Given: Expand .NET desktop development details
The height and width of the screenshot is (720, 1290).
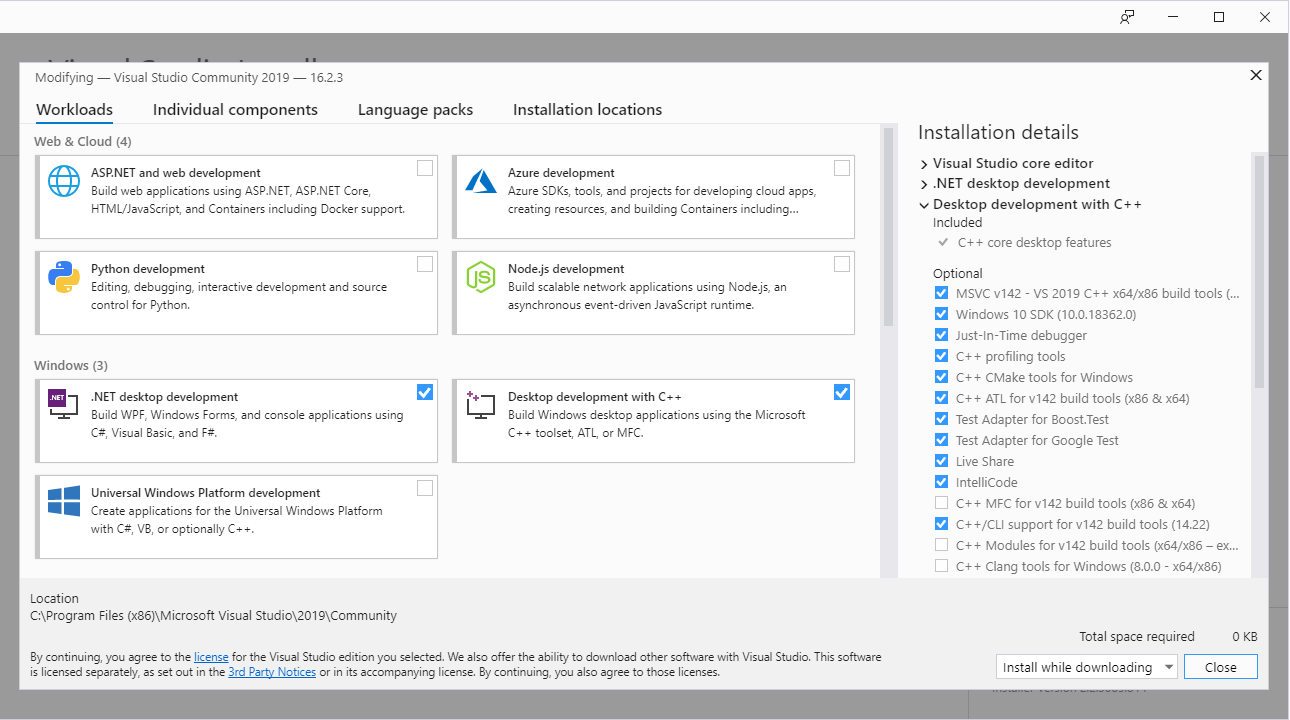Looking at the screenshot, I should 924,184.
